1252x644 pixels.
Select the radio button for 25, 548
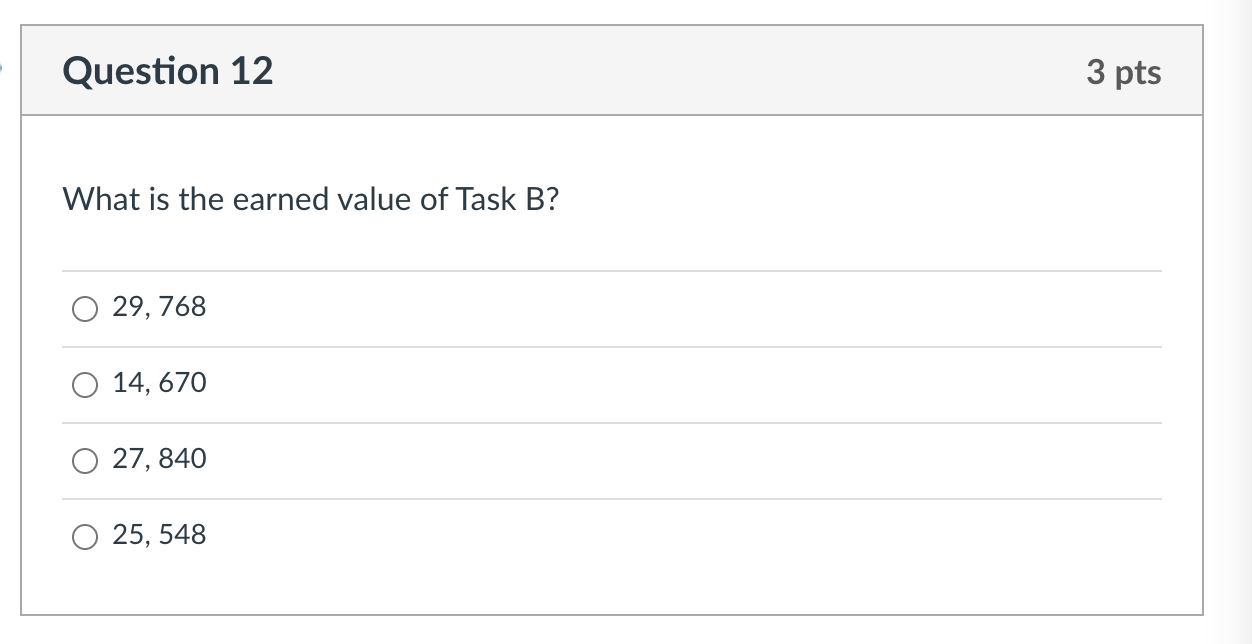click(85, 537)
